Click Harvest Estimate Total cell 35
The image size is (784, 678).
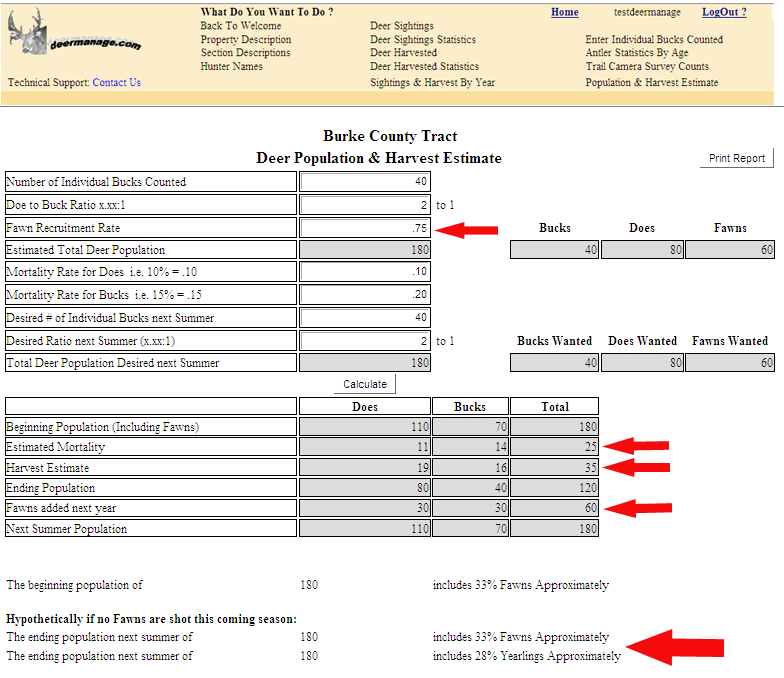pos(554,468)
